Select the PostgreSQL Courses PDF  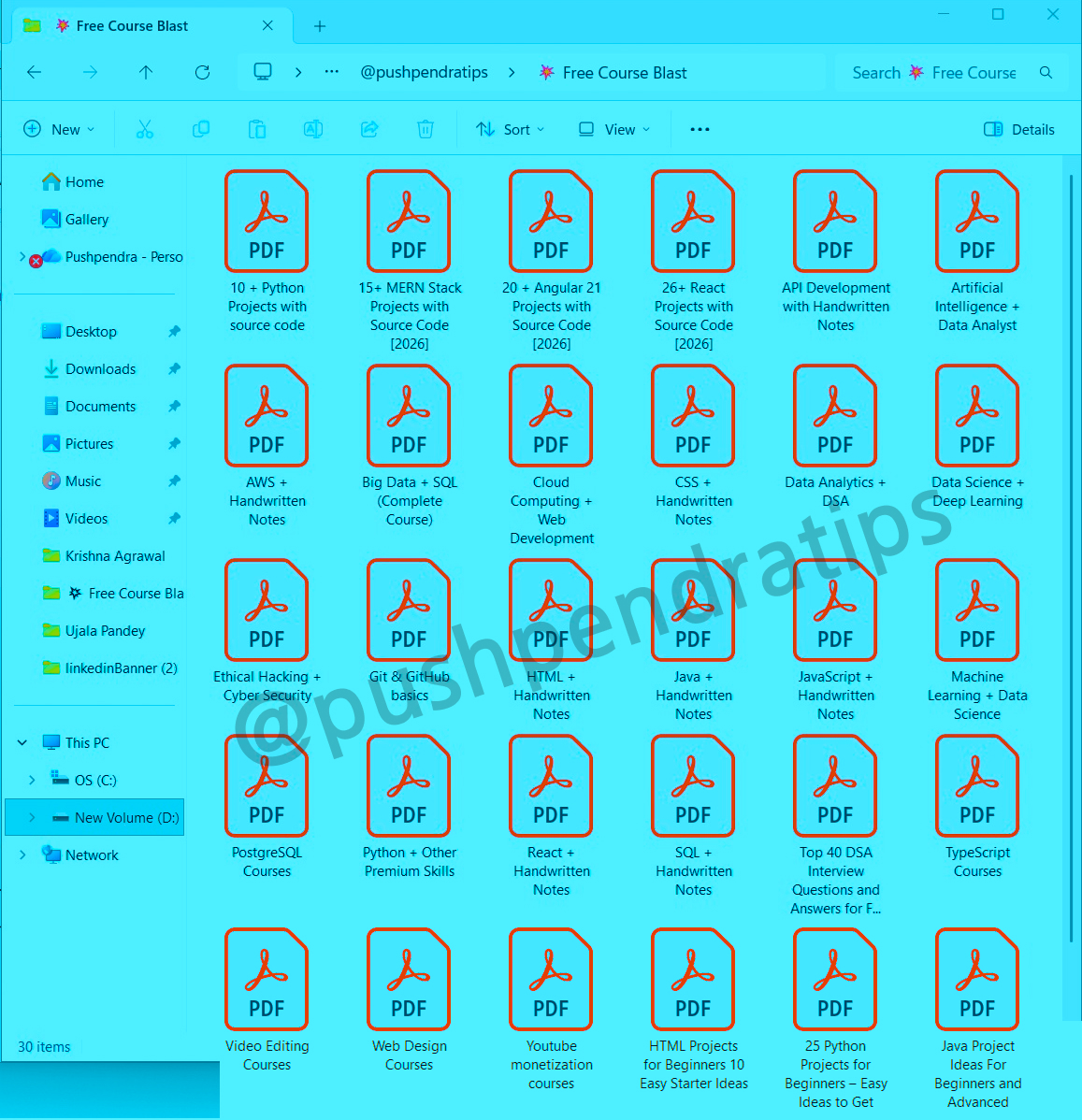[x=267, y=807]
